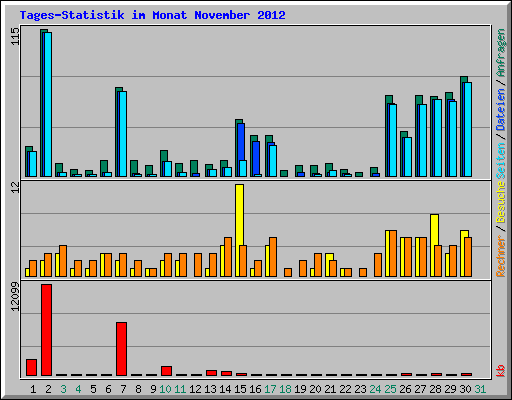Click green day '31' on the x-axis
The width and height of the screenshot is (512, 400).
tap(480, 389)
